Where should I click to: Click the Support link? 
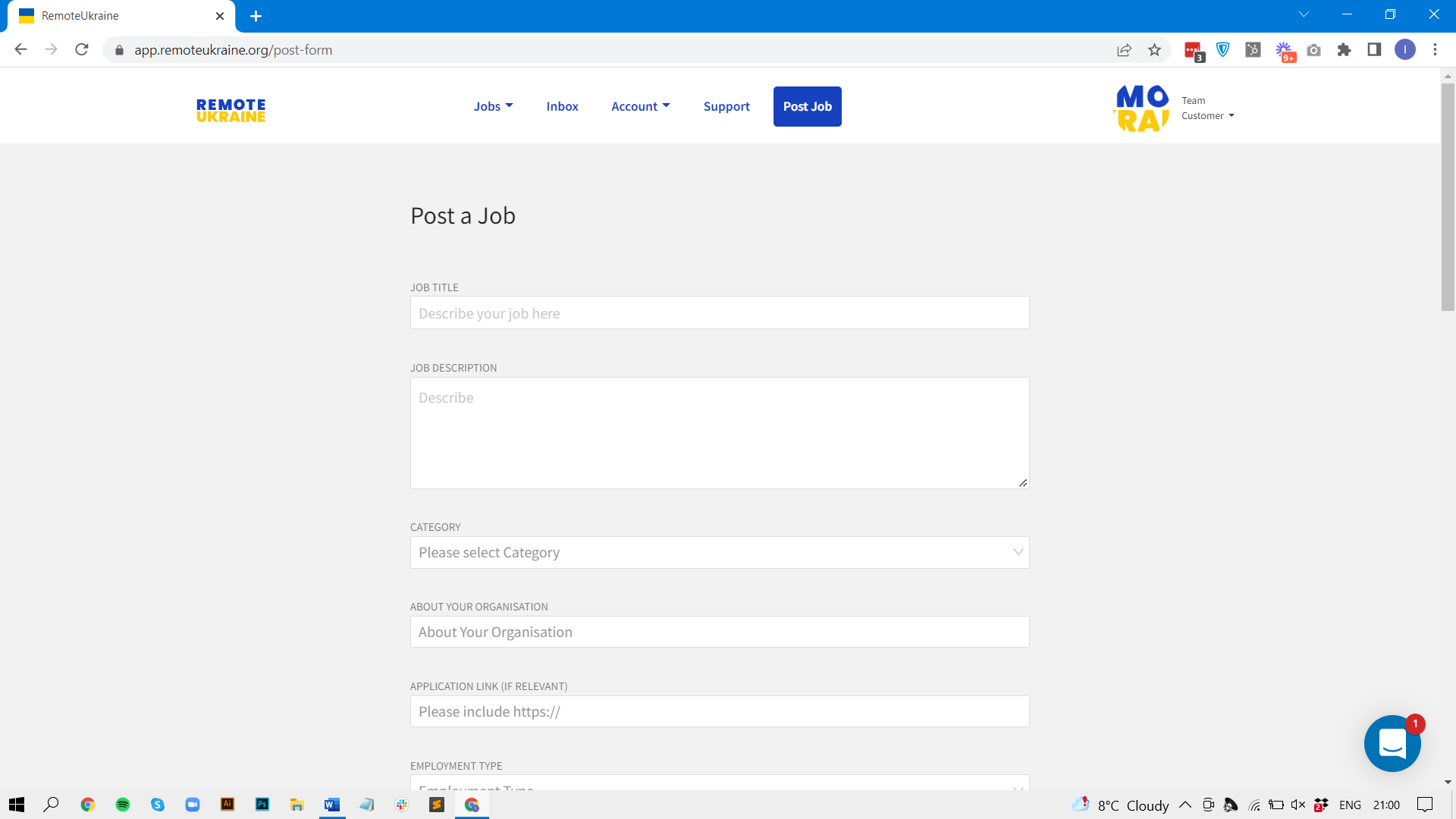(x=725, y=106)
